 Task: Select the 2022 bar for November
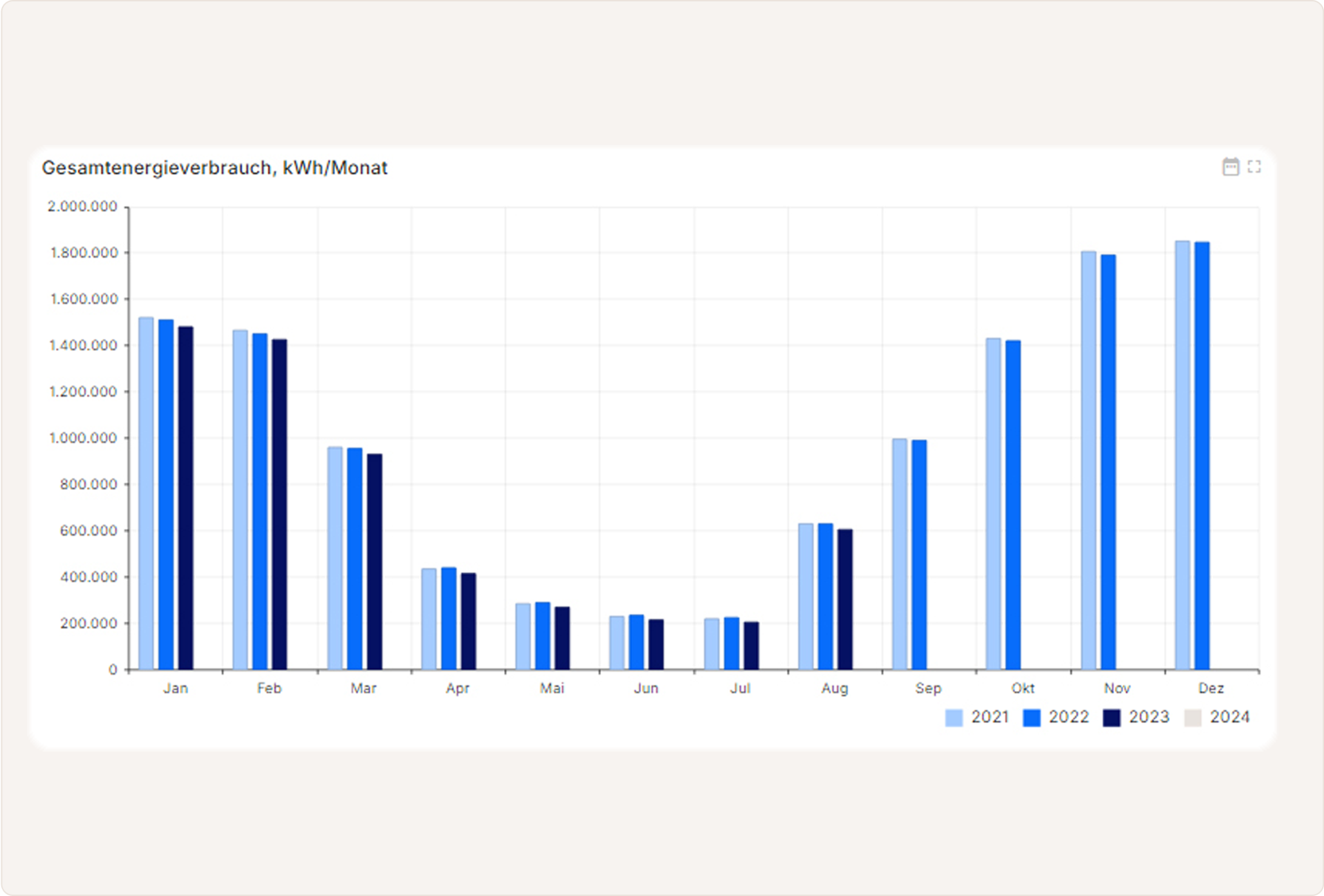click(1108, 462)
